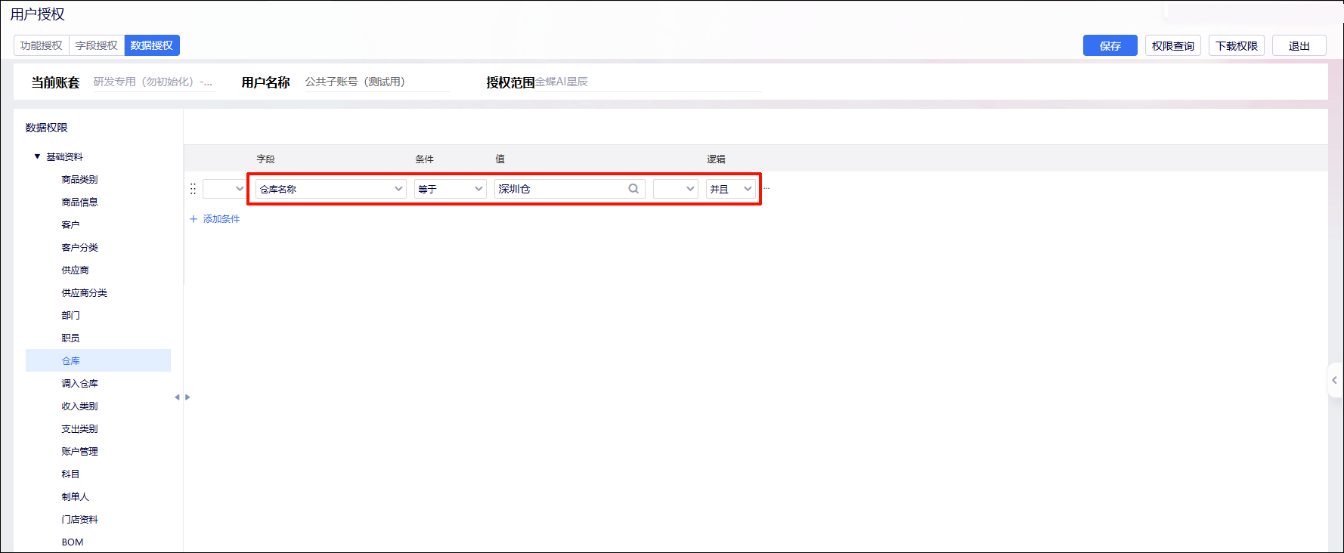
Task: Click the right-edge collapse panel arrow
Action: tap(1335, 380)
